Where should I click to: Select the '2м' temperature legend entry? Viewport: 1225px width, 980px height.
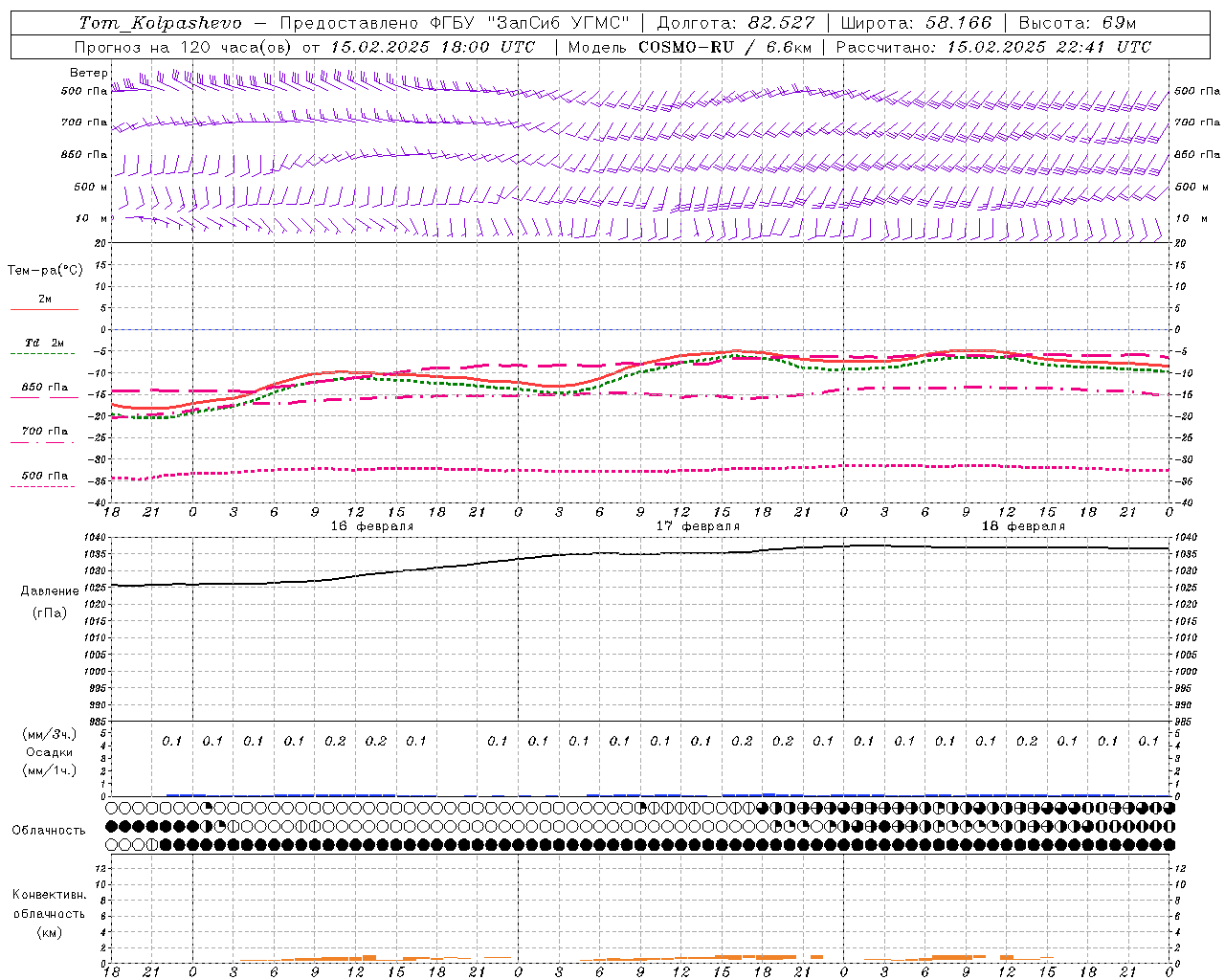(x=45, y=300)
